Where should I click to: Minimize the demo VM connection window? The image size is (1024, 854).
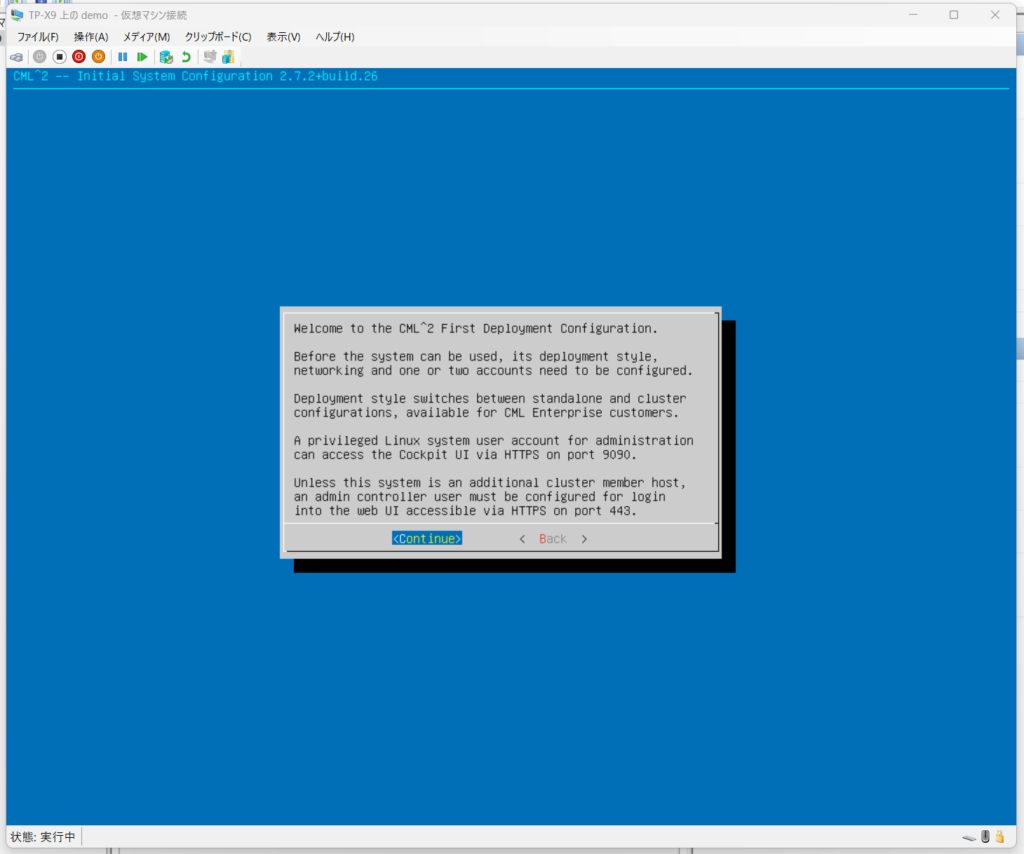click(913, 14)
